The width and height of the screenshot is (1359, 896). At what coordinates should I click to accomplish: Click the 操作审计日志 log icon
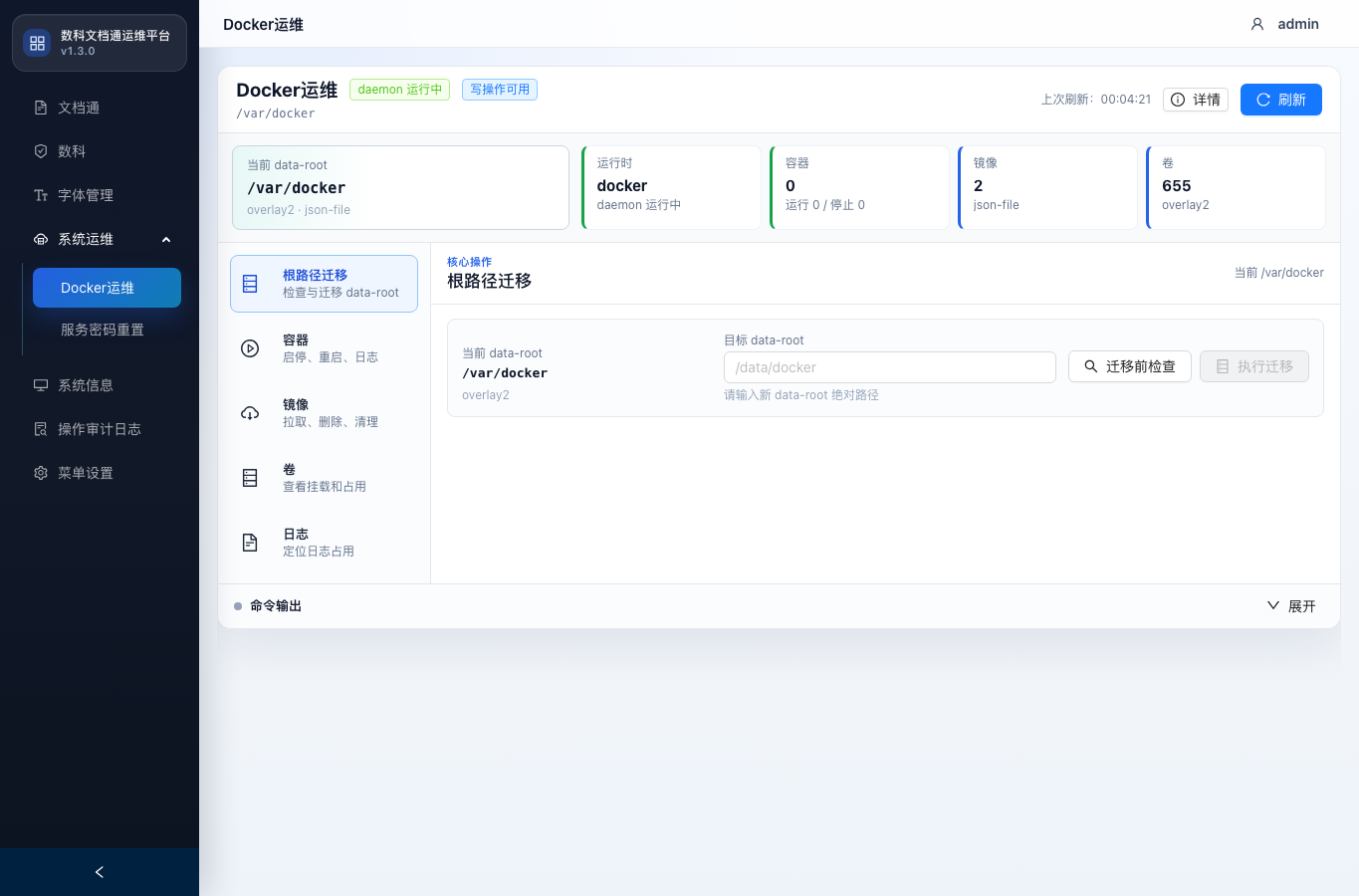pos(41,429)
